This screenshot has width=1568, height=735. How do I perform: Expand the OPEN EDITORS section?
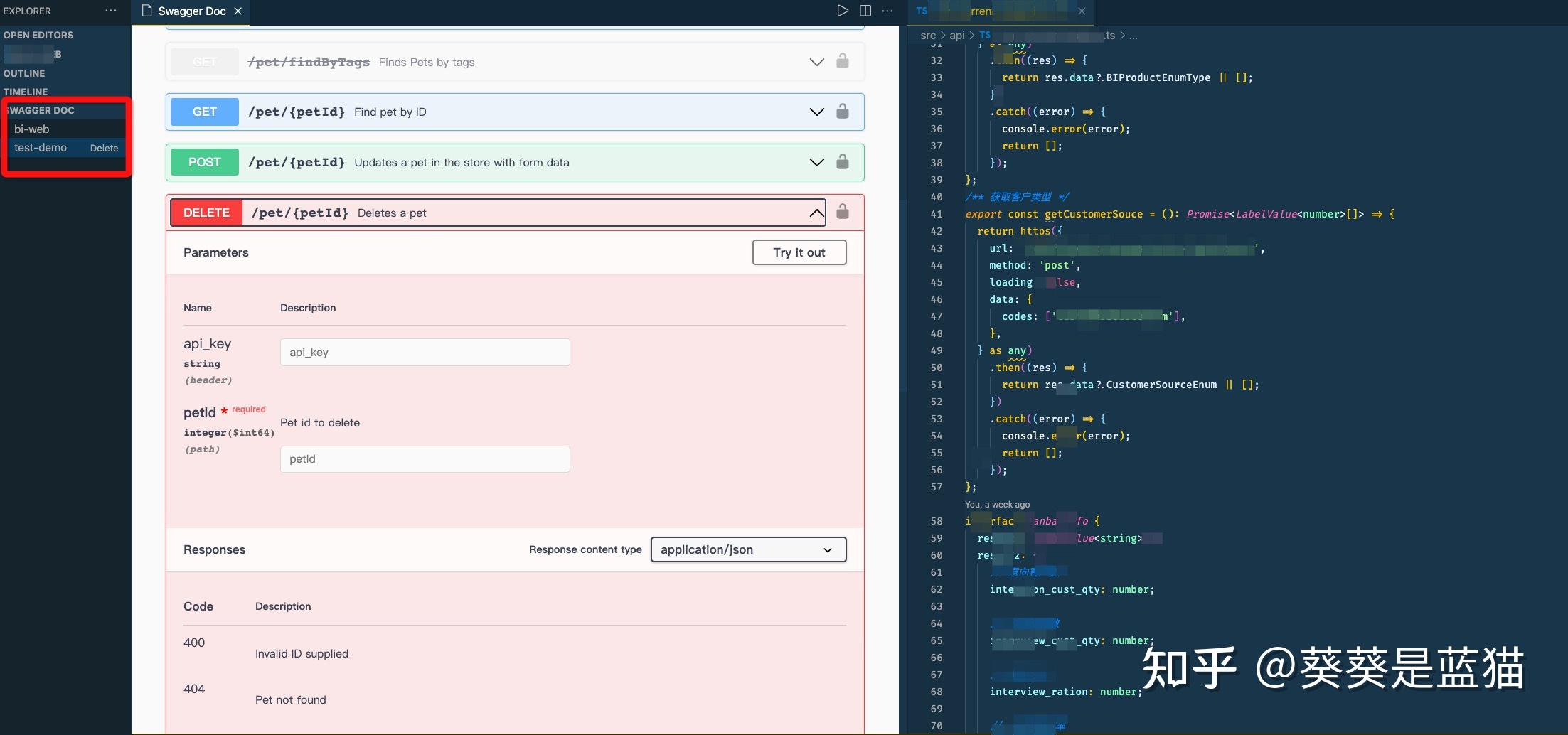pyautogui.click(x=38, y=35)
